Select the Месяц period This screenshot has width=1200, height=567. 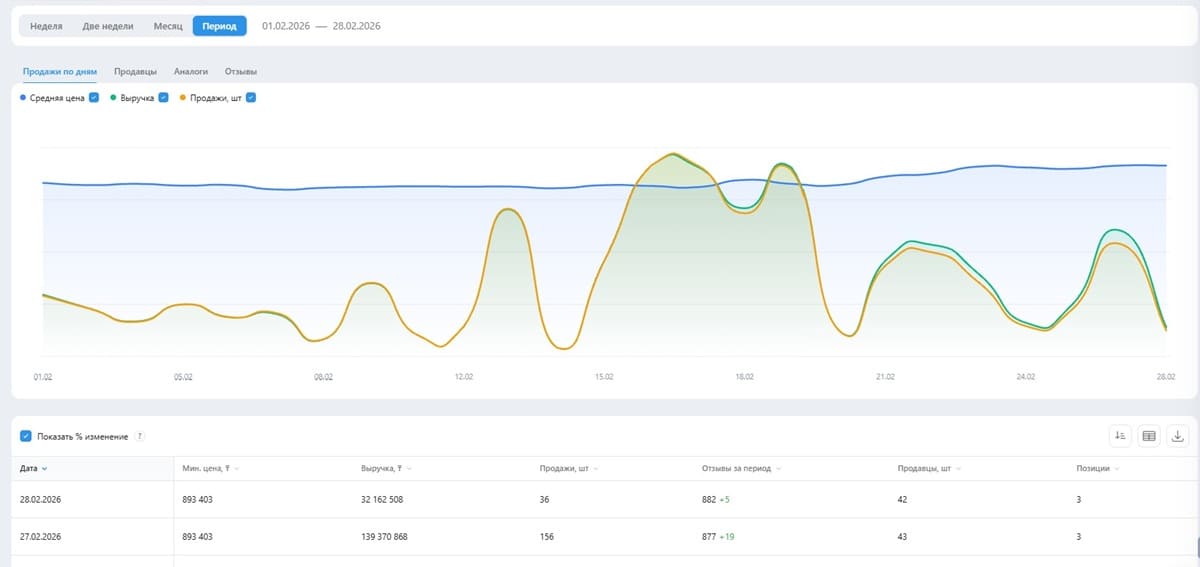168,26
